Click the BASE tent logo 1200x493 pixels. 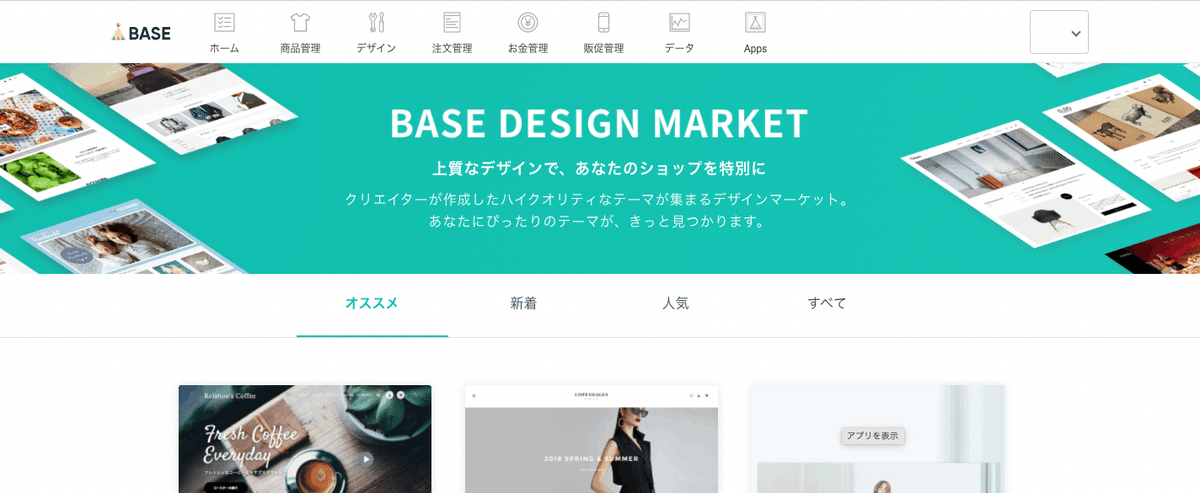click(141, 32)
